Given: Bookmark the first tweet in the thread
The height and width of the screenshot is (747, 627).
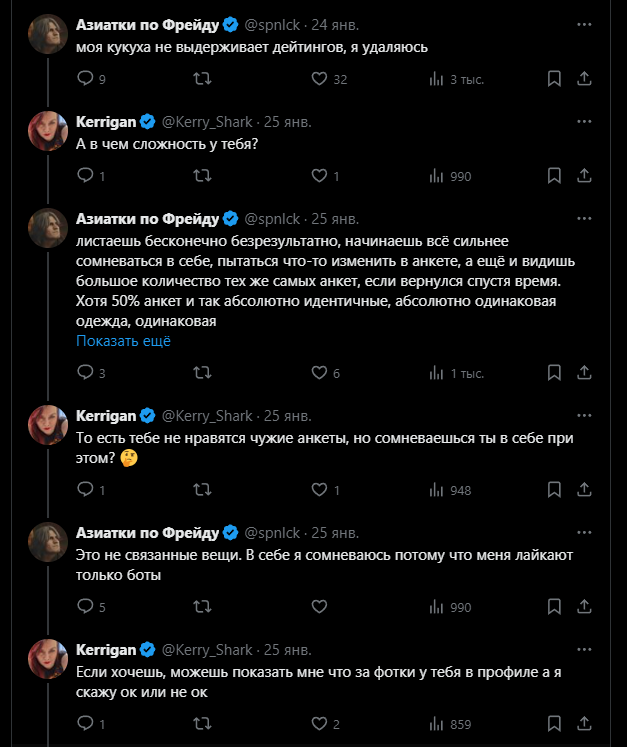Looking at the screenshot, I should coord(554,79).
